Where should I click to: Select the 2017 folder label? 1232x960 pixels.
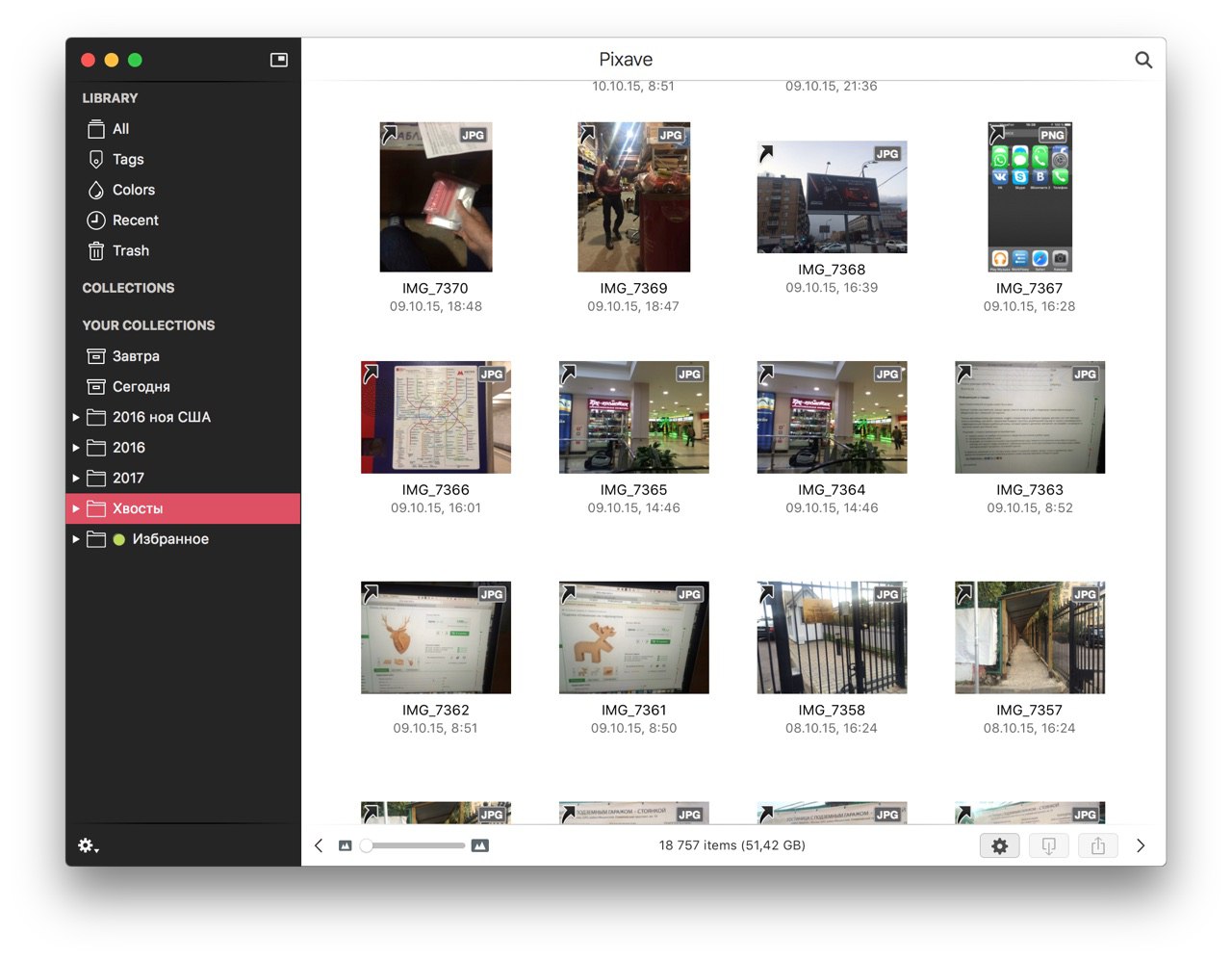click(x=128, y=479)
